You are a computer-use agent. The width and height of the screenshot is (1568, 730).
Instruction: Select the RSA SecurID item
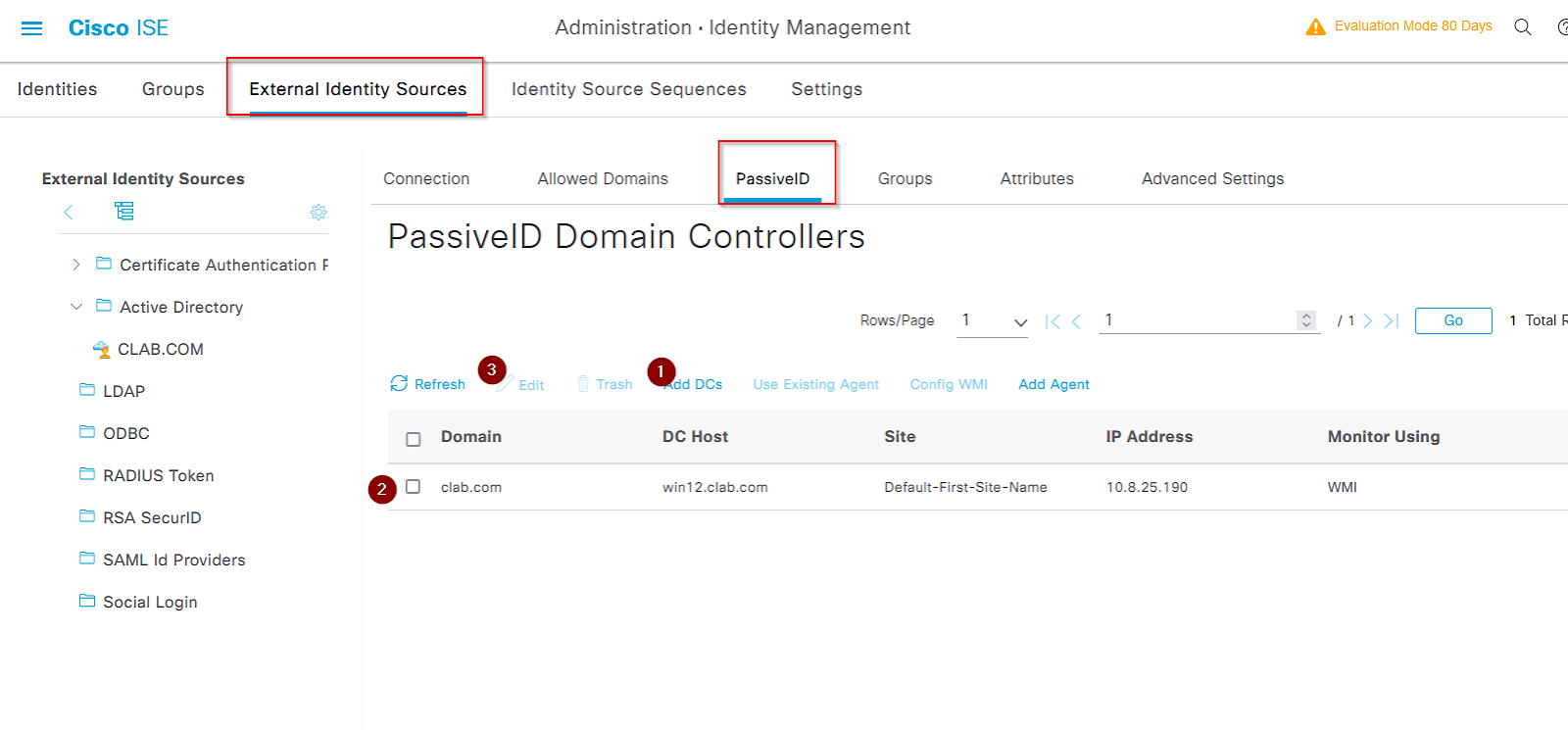[152, 517]
